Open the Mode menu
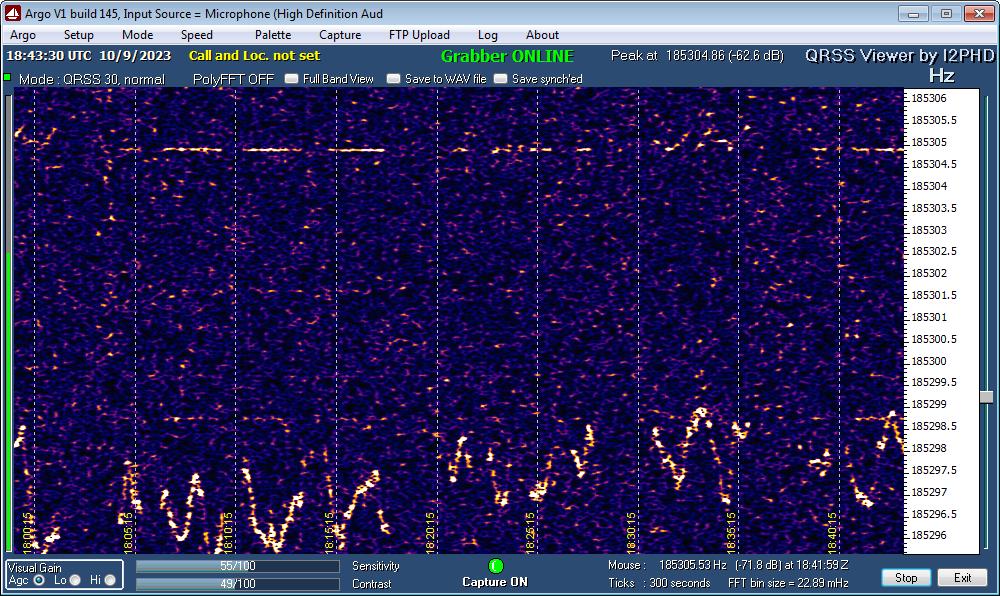1000x596 pixels. [x=137, y=35]
